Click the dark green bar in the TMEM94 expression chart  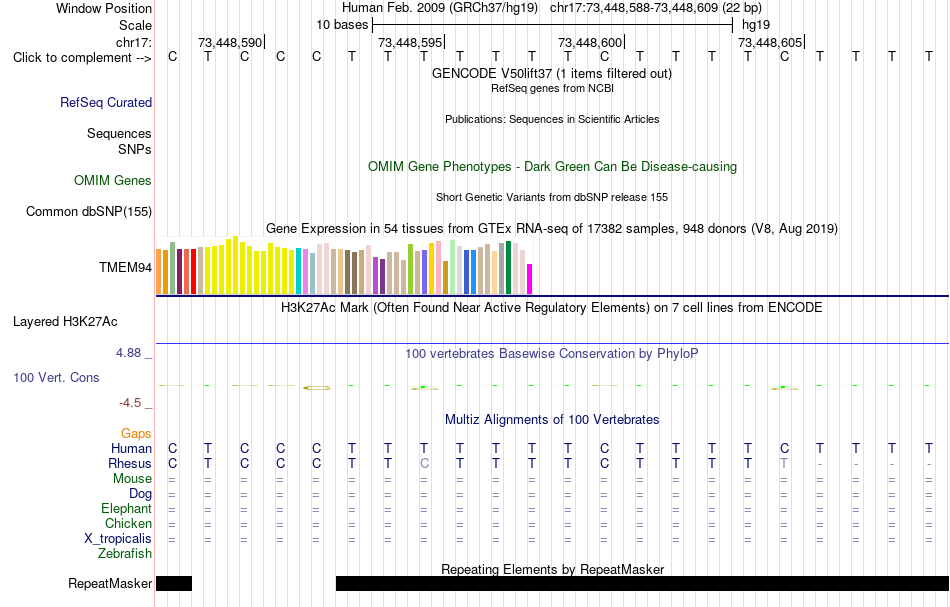[x=508, y=268]
